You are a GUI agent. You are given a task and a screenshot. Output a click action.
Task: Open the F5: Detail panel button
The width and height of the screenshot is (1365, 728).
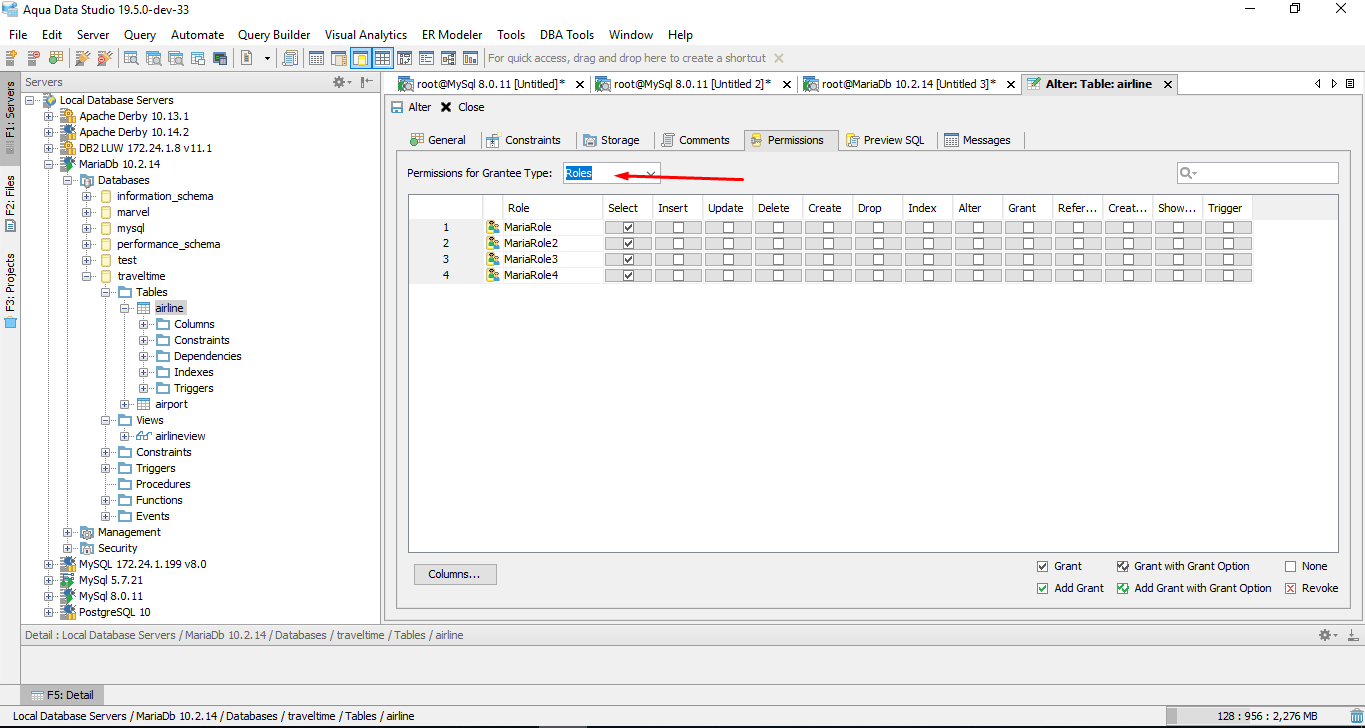point(62,695)
